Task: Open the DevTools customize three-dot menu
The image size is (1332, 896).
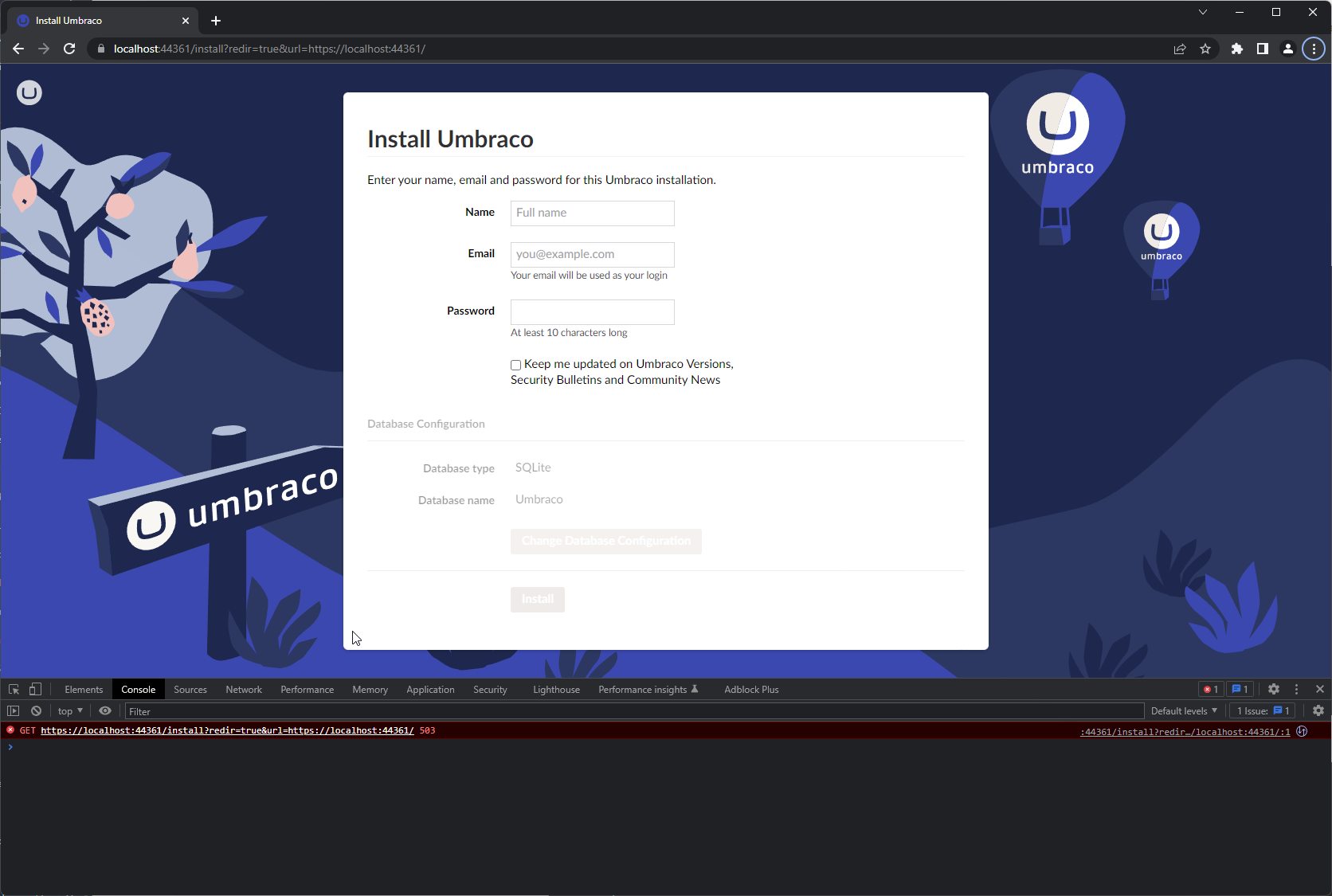Action: pos(1296,690)
